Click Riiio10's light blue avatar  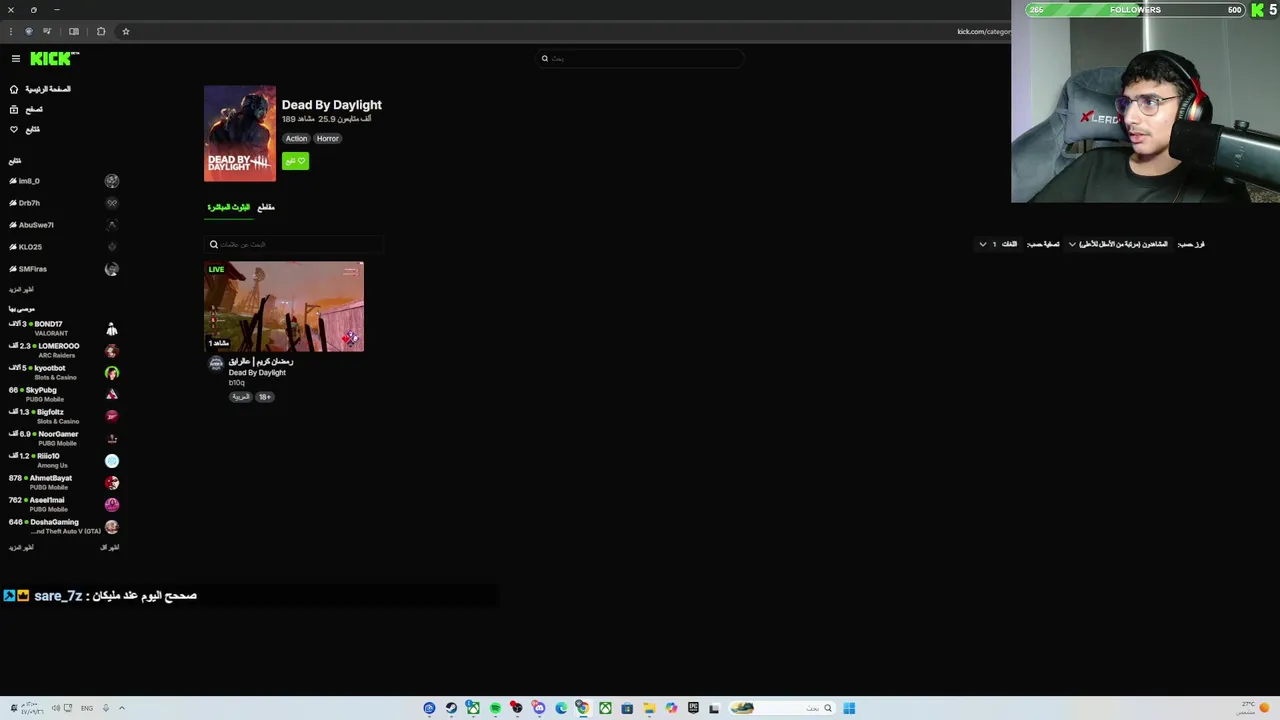click(x=112, y=461)
